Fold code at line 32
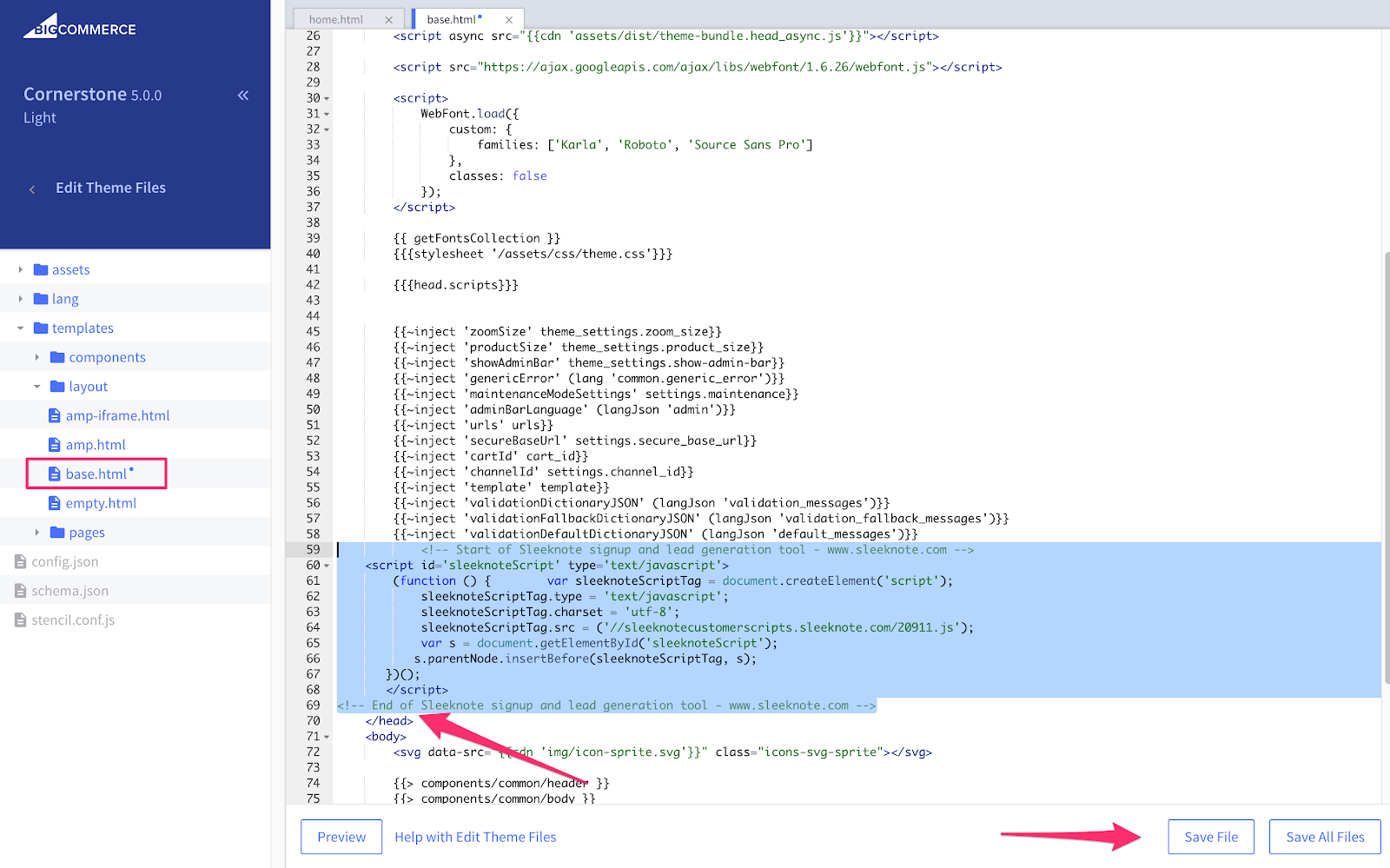The height and width of the screenshot is (868, 1390). coord(327,129)
